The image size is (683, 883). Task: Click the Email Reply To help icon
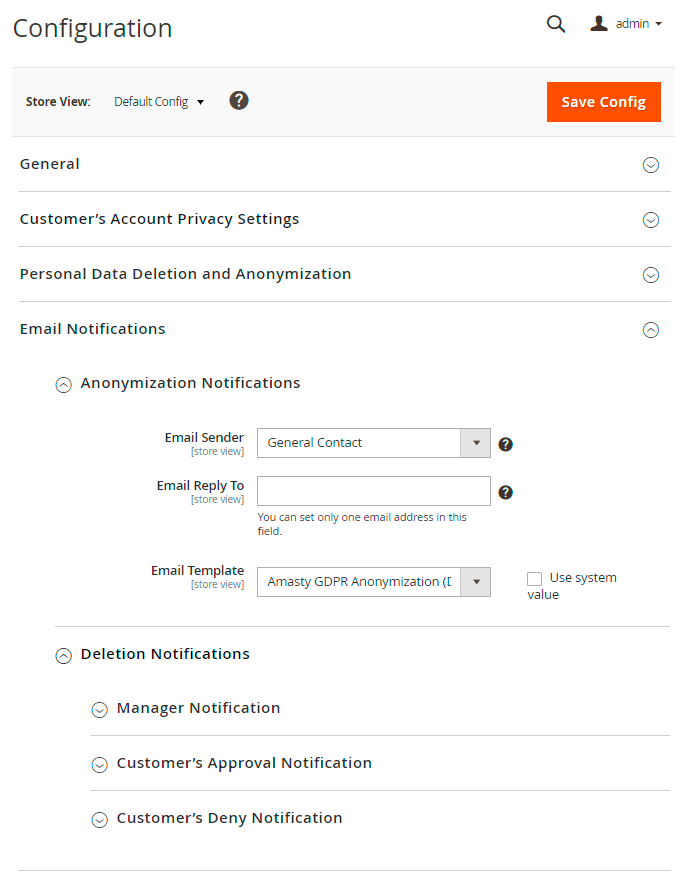point(506,492)
